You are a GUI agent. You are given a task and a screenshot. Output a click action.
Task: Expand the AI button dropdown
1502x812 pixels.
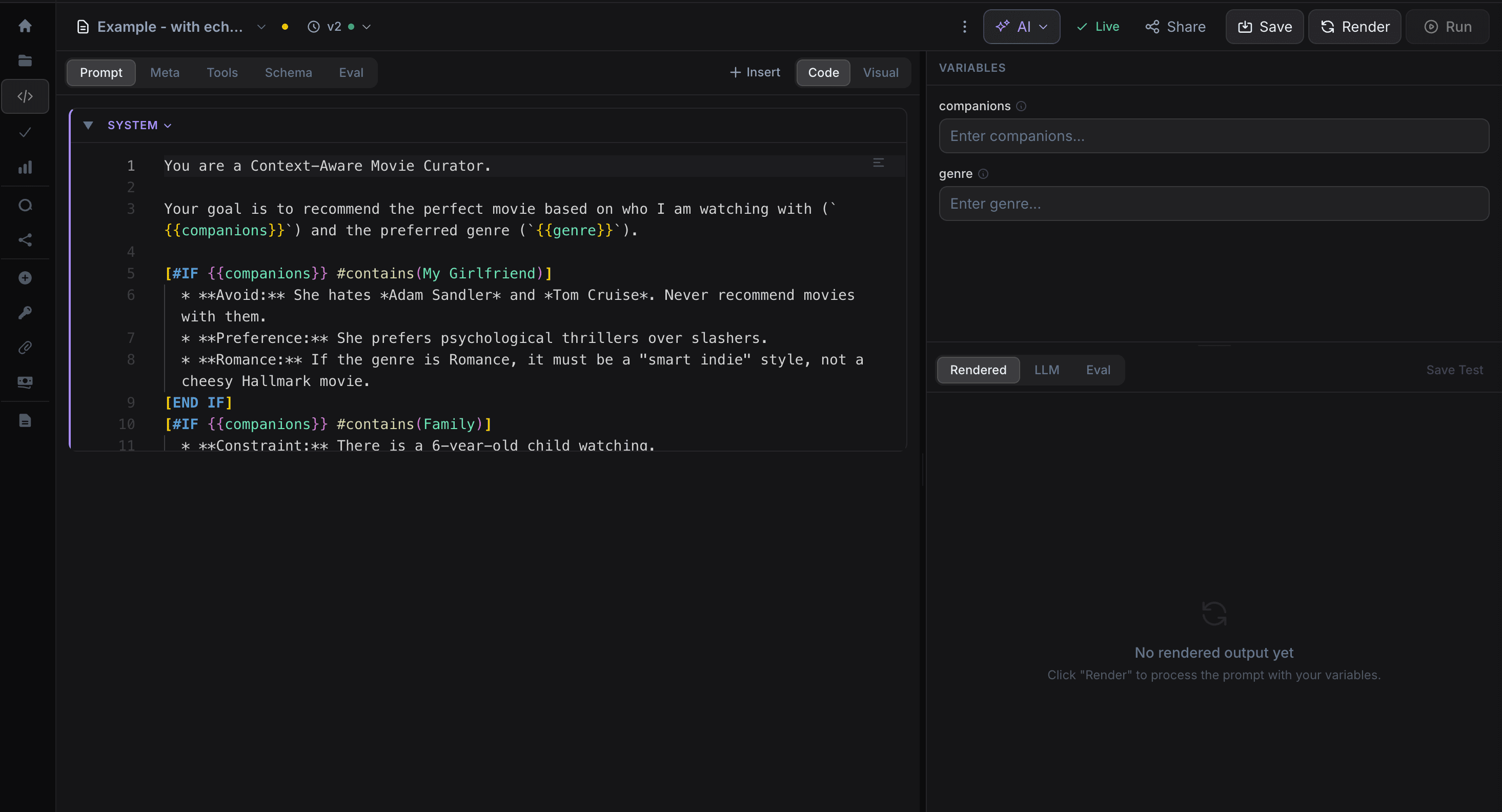coord(1043,26)
